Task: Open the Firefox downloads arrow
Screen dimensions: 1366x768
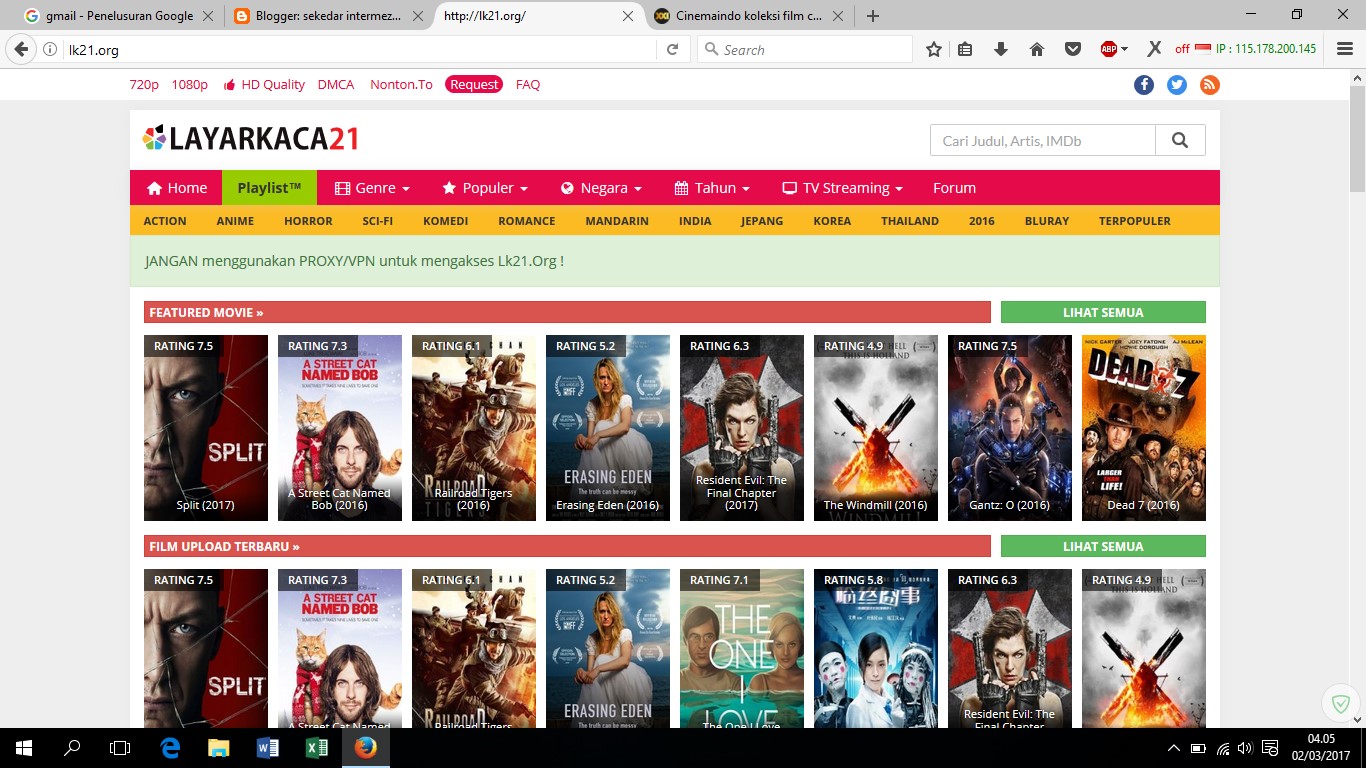Action: coord(1001,49)
